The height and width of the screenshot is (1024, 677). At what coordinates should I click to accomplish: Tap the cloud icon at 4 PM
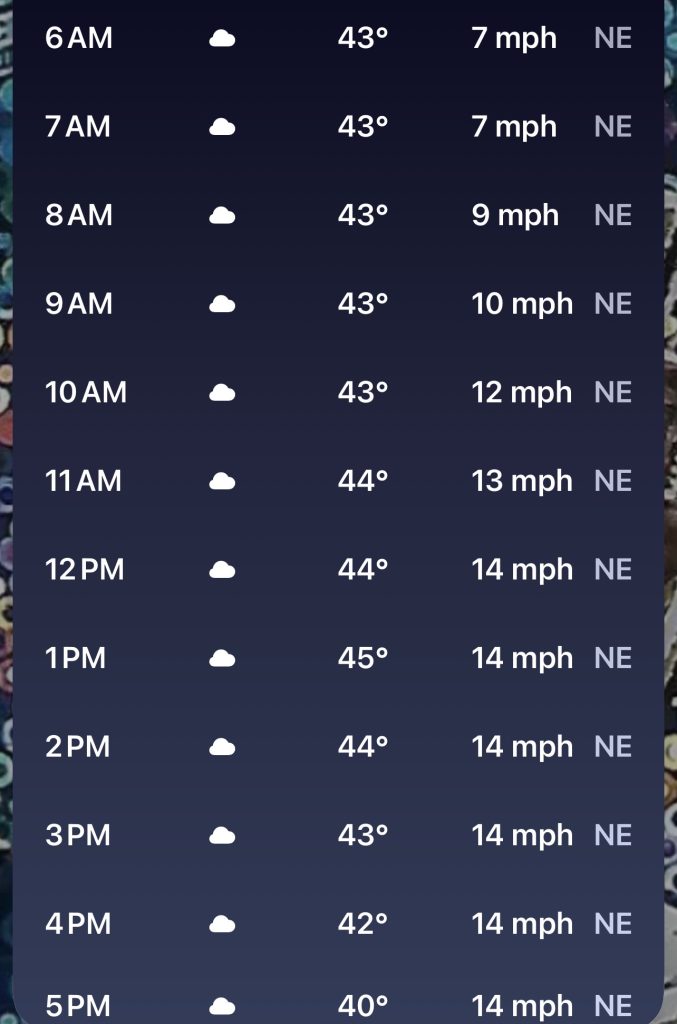click(222, 924)
